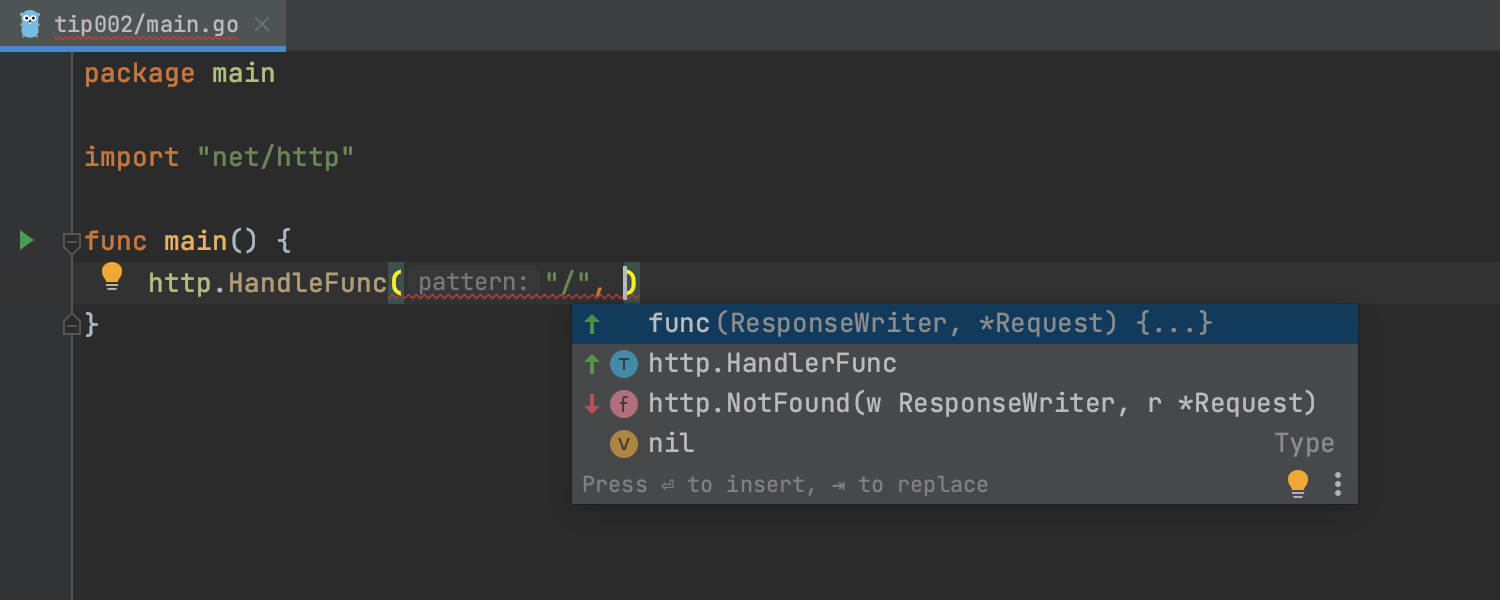Insert nil from the completion popup
The height and width of the screenshot is (600, 1500).
click(x=671, y=444)
